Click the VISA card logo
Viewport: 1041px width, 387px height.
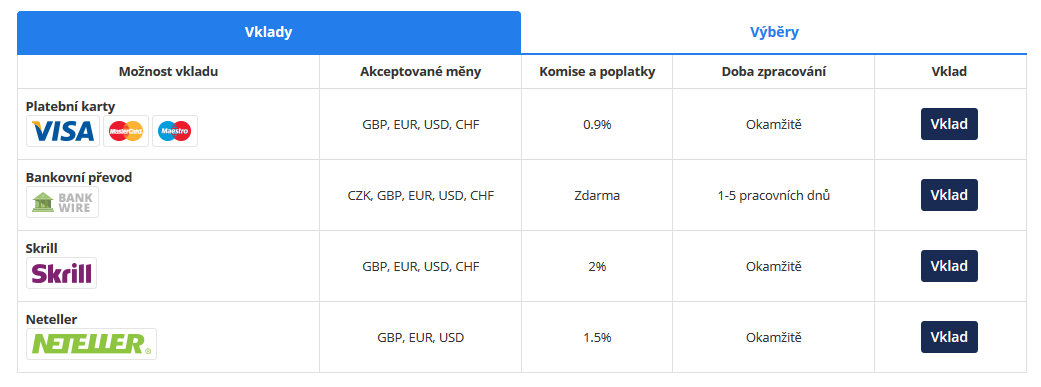pyautogui.click(x=63, y=131)
